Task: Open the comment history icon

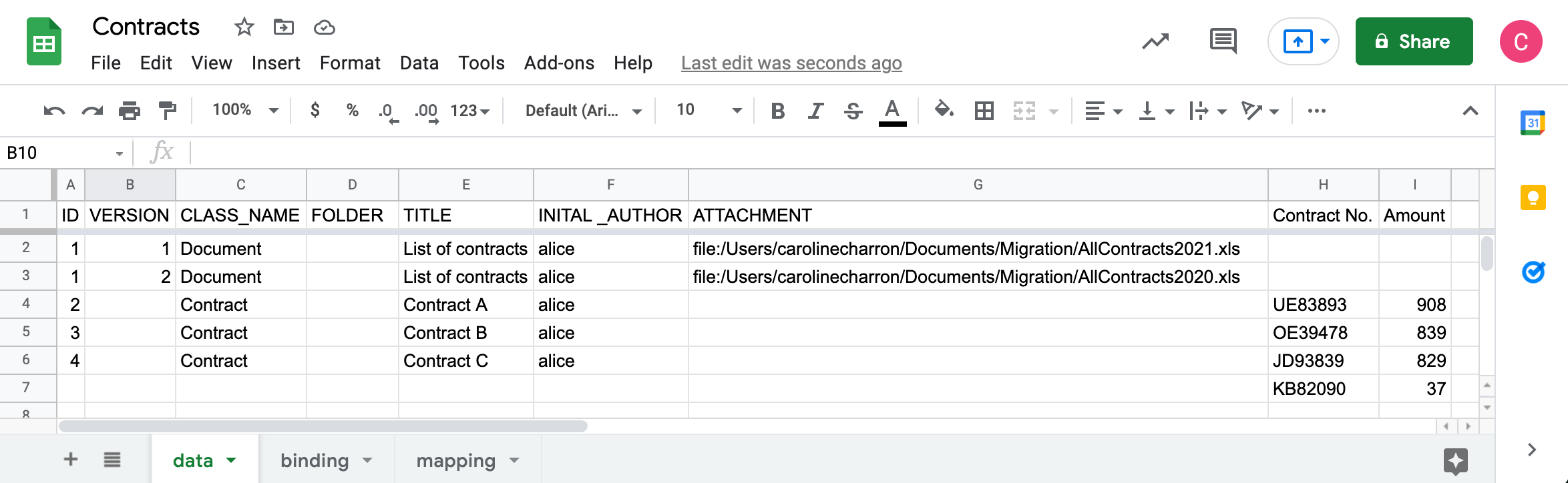Action: pos(1223,41)
